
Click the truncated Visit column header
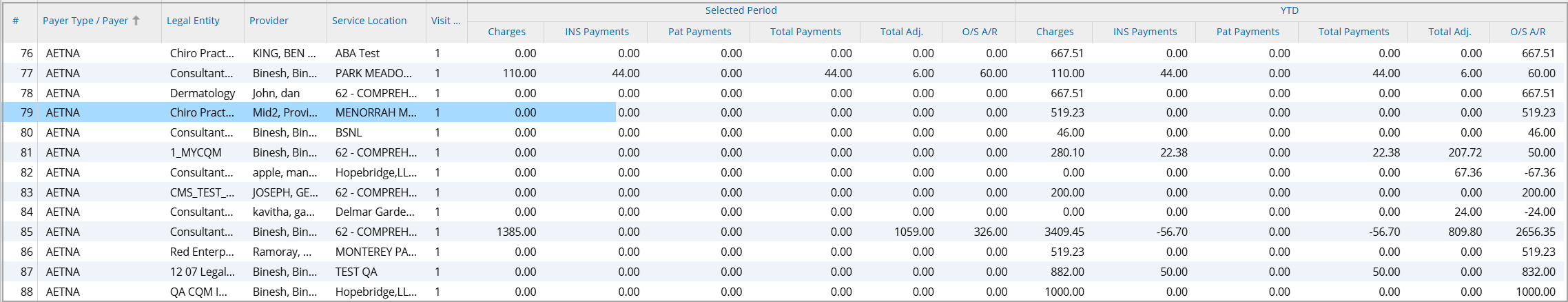(445, 21)
